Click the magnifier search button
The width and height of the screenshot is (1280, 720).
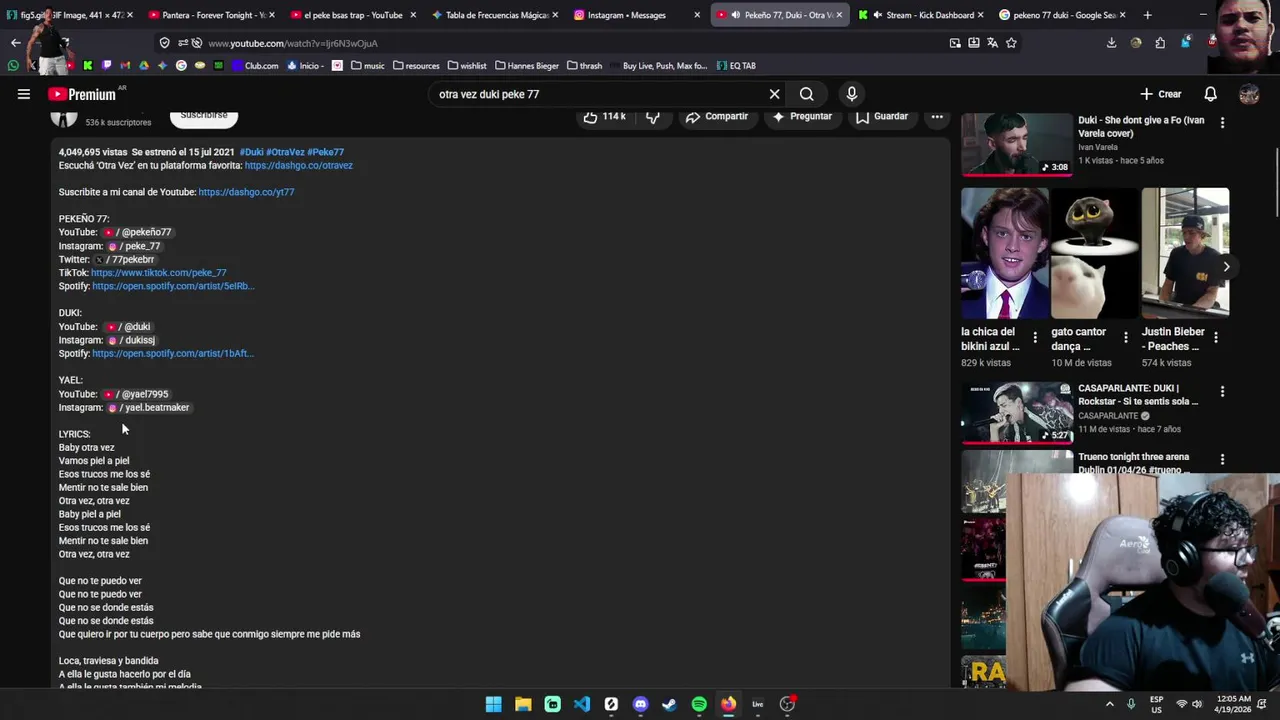806,94
